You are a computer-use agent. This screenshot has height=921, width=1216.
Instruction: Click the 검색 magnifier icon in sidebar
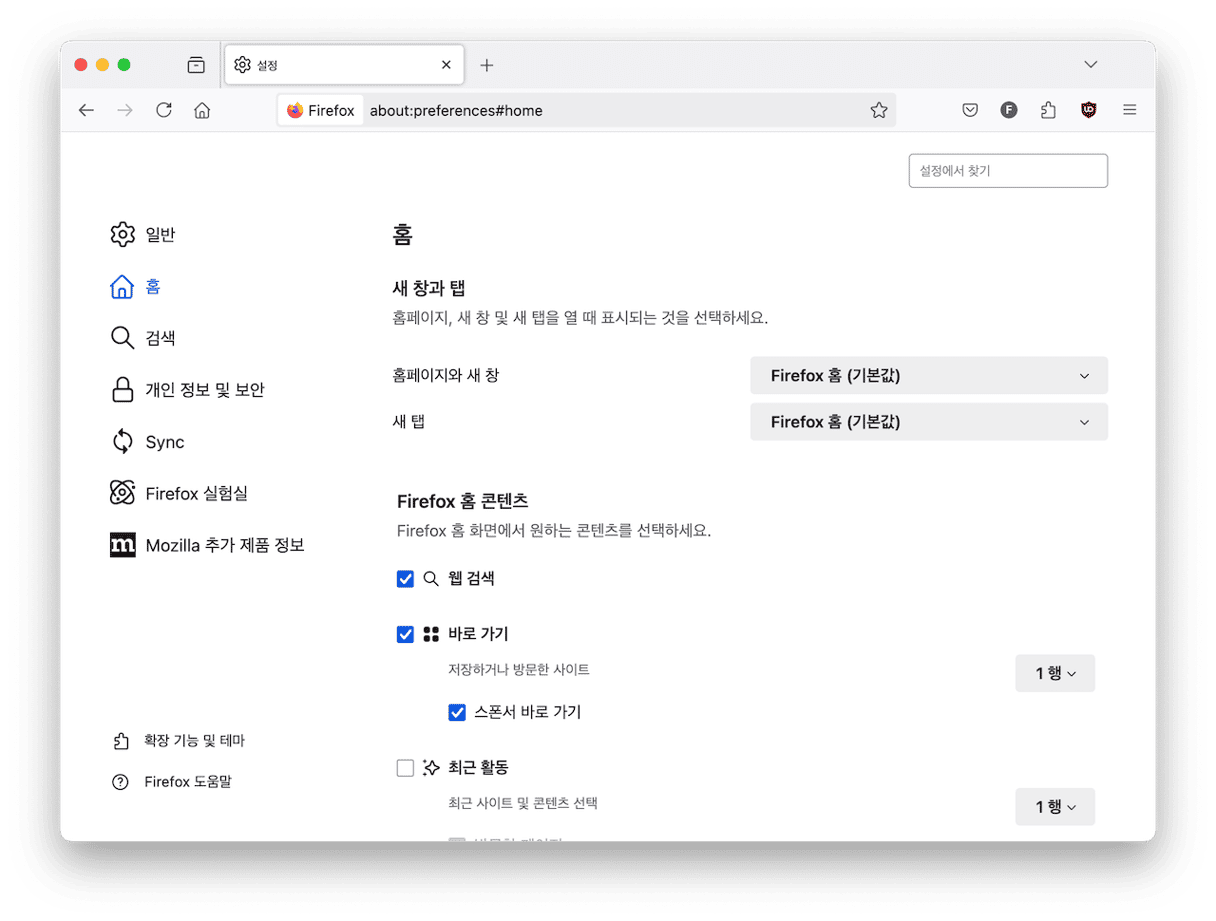point(122,338)
